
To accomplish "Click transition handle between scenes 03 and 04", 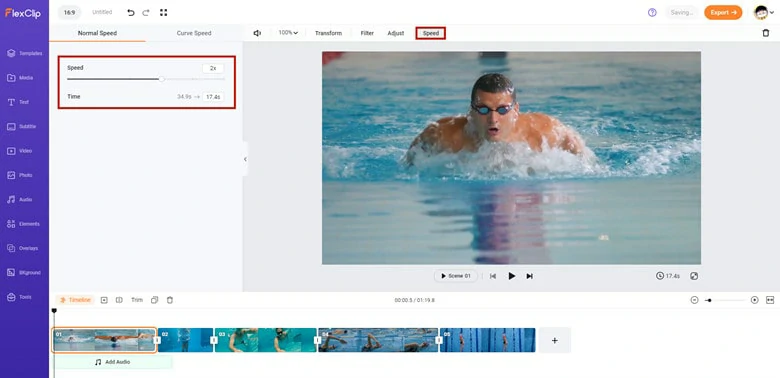I will 317,340.
